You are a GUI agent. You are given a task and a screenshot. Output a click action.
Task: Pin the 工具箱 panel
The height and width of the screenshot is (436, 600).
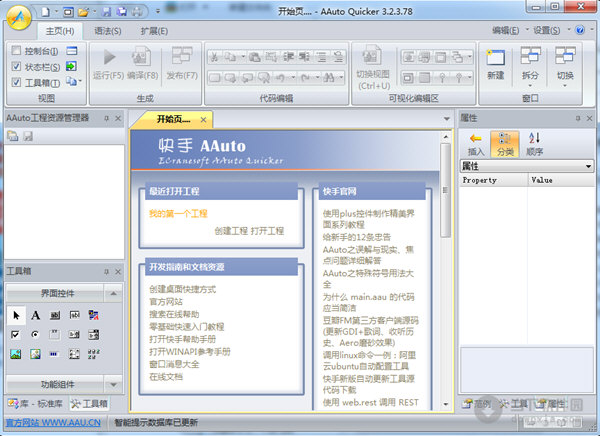pos(106,271)
